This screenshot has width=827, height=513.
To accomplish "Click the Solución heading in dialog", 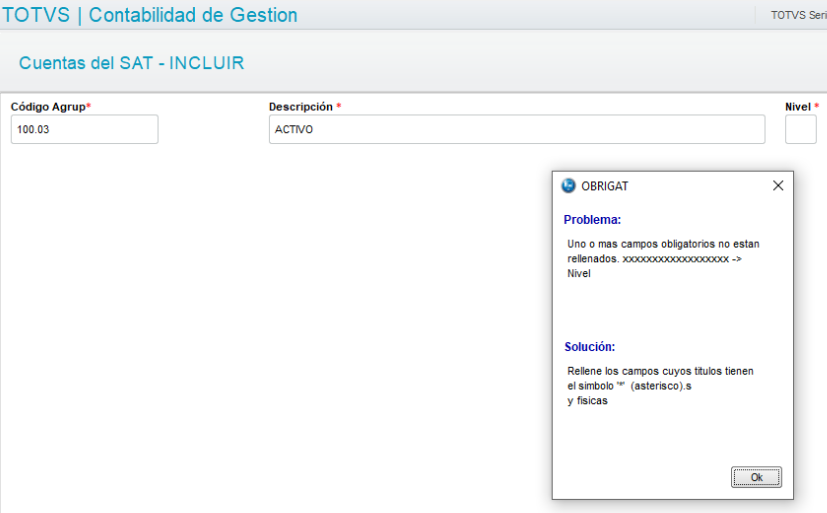I will click(x=590, y=347).
